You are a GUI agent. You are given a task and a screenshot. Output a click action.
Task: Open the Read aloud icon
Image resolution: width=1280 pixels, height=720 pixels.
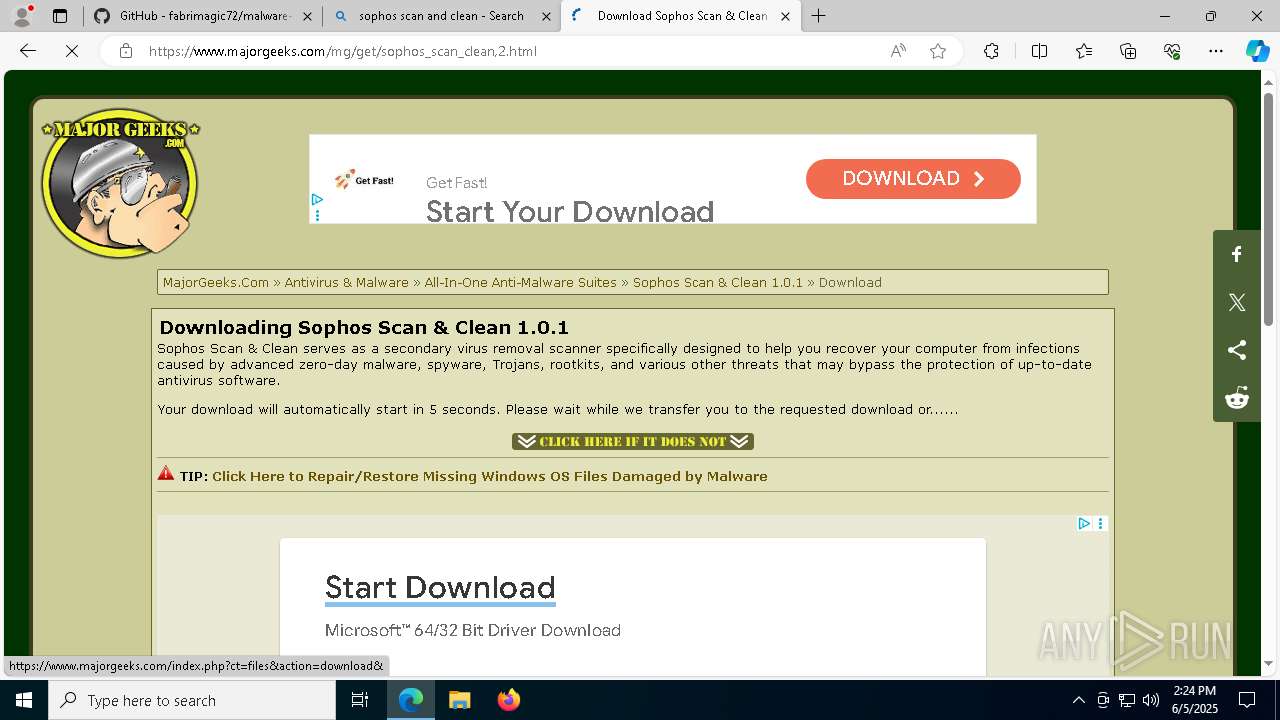point(898,51)
